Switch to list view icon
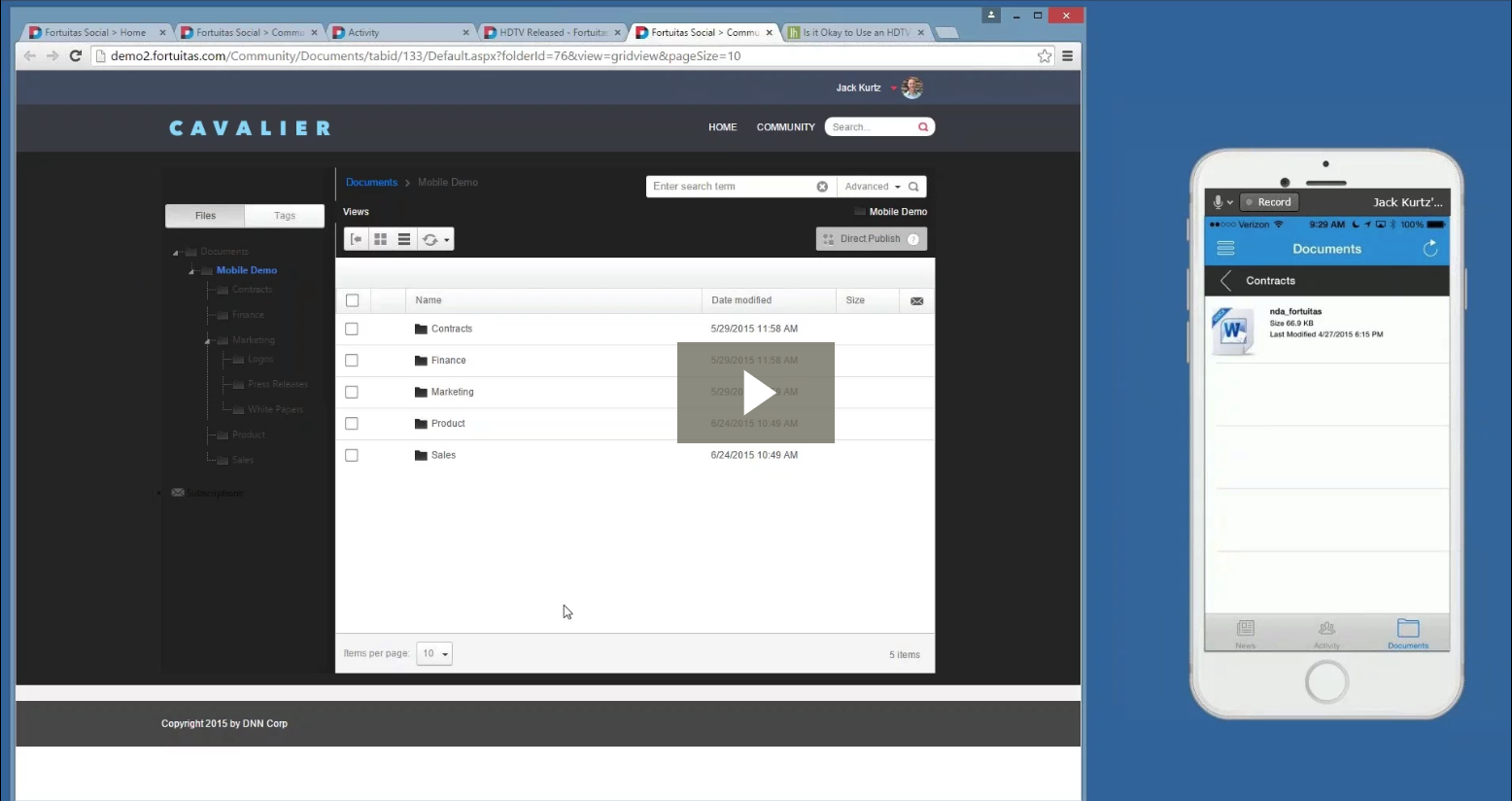Viewport: 1512px width, 801px height. pyautogui.click(x=404, y=239)
